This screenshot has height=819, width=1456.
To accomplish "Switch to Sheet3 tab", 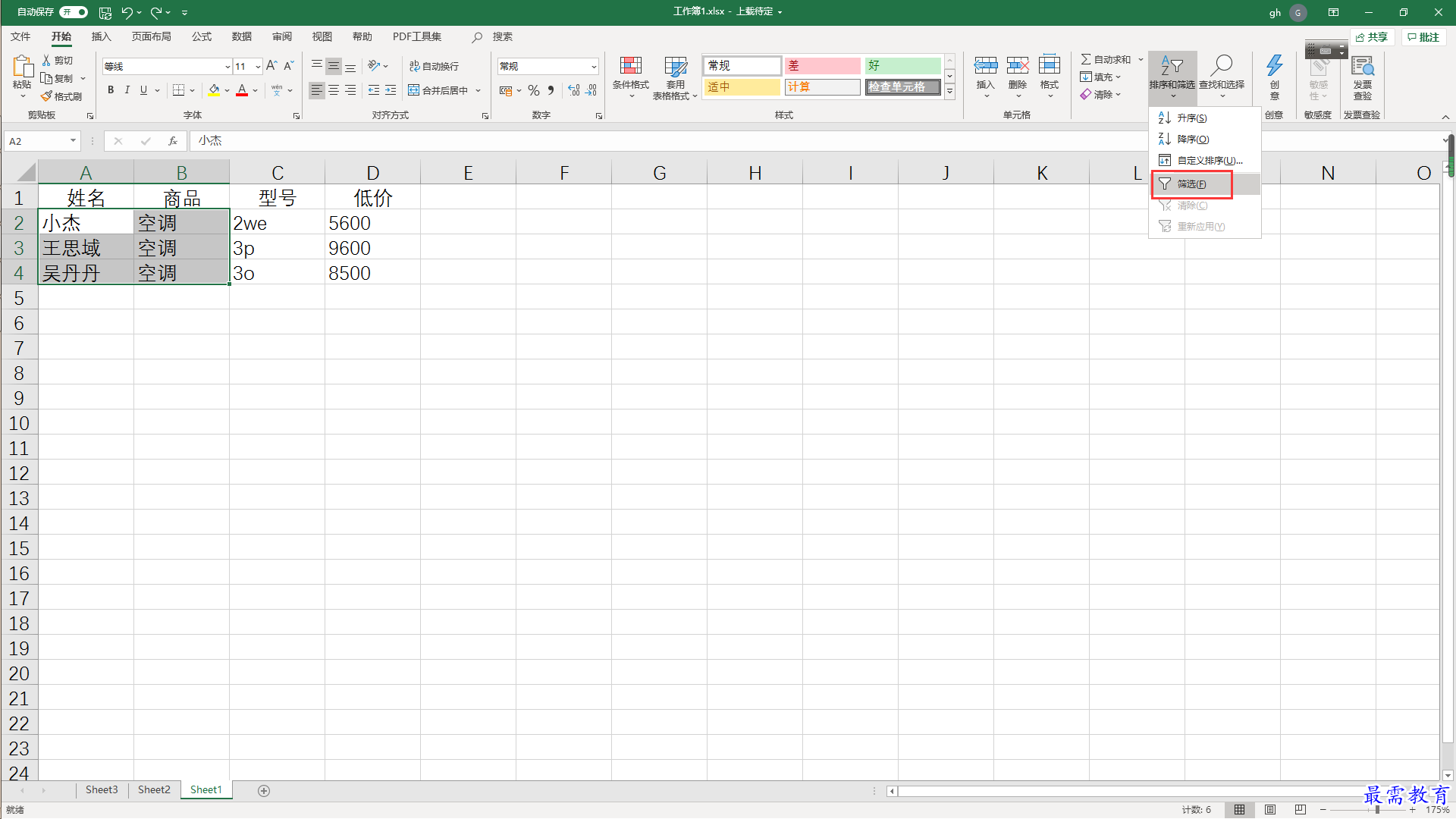I will pos(102,789).
